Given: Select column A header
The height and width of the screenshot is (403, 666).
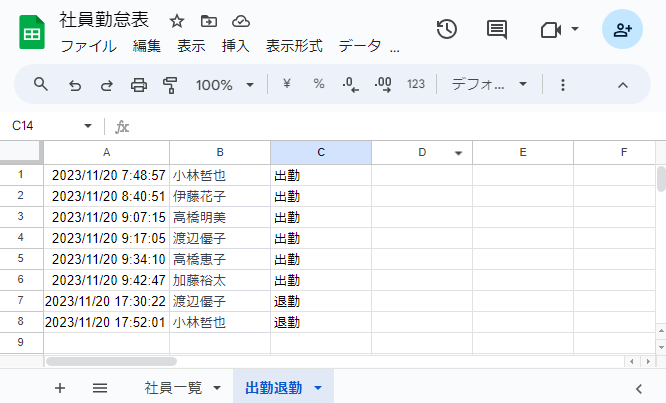Looking at the screenshot, I should click(x=106, y=152).
